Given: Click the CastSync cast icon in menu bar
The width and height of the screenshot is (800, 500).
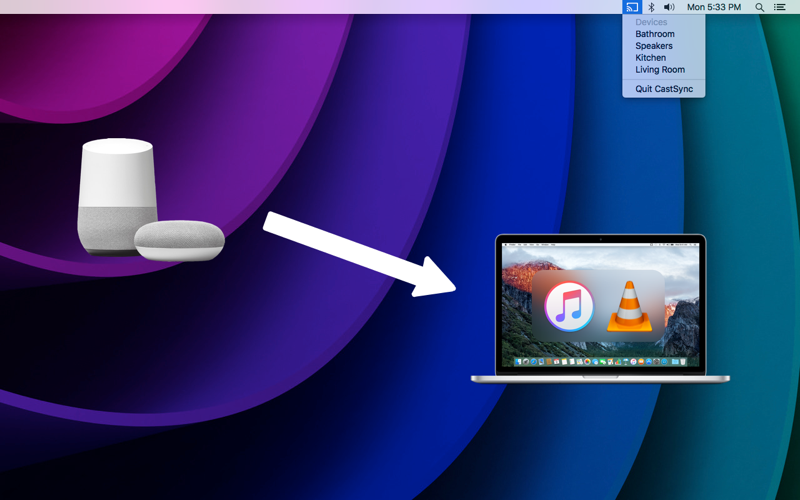Looking at the screenshot, I should point(632,7).
